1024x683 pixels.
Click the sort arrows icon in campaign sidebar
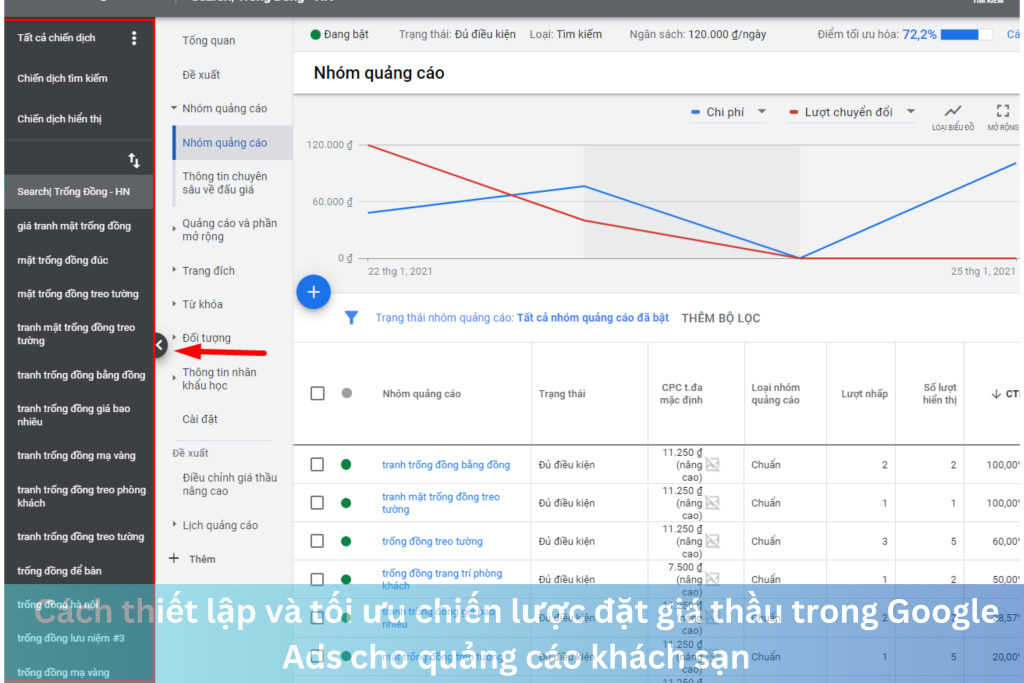134,161
